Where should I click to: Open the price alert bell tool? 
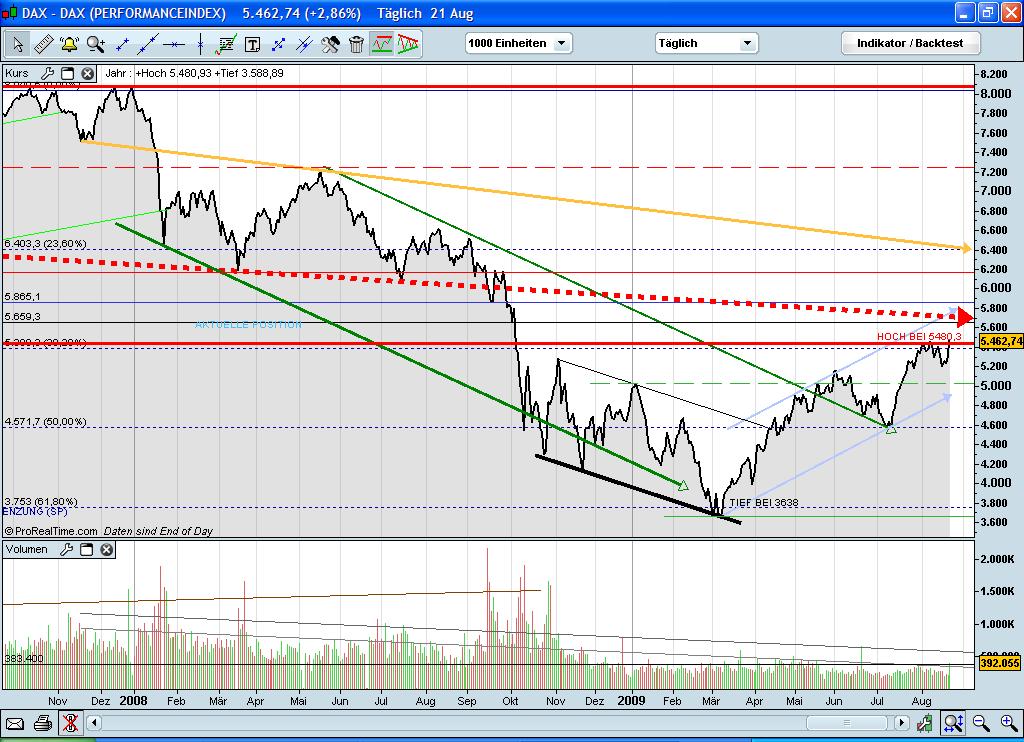point(68,44)
